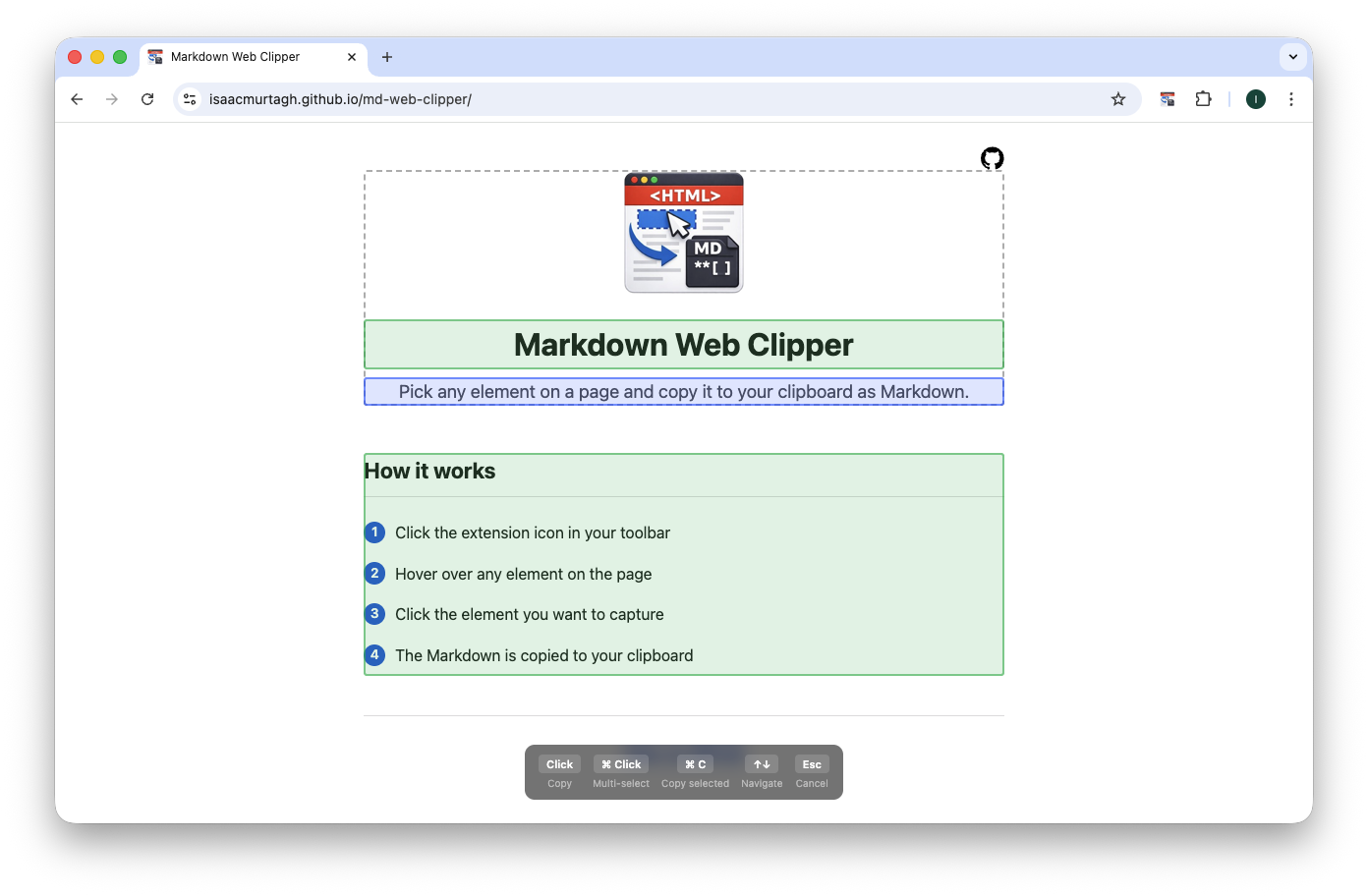Screen dimensions: 1368x896
Task: Toggle the bookmark star for this page
Action: (1118, 98)
